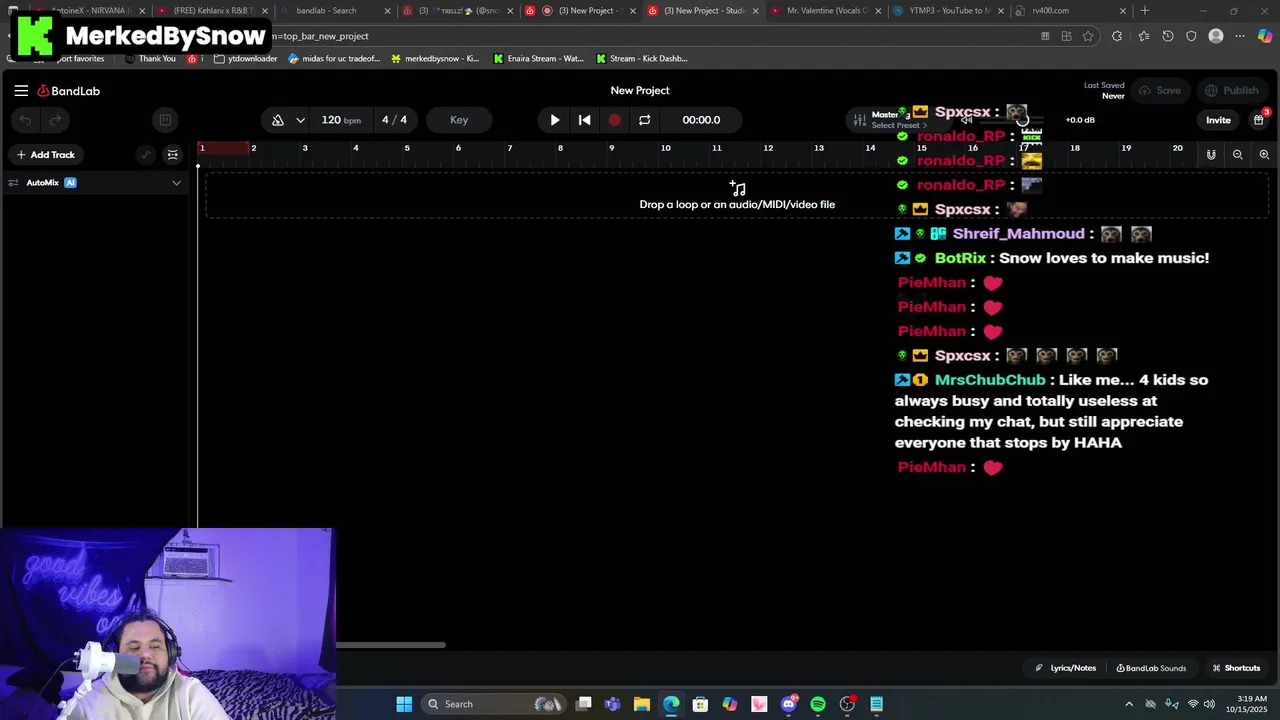Open Enaira Stream bookmark

pyautogui.click(x=538, y=59)
